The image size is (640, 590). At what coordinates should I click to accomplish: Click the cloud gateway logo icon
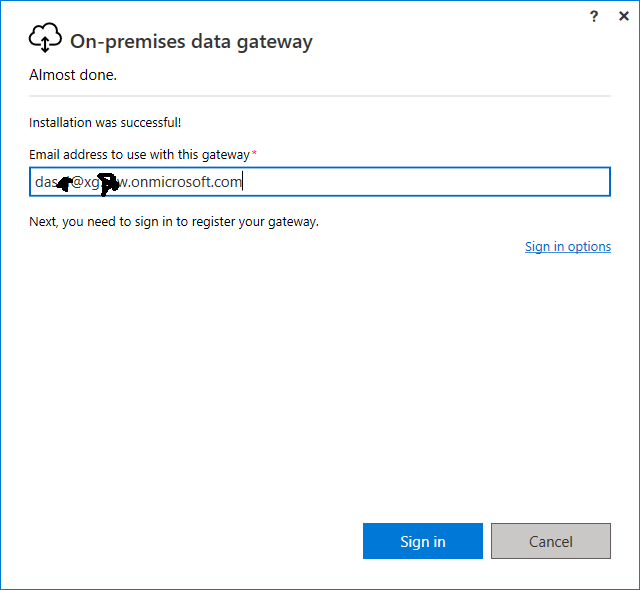click(45, 38)
